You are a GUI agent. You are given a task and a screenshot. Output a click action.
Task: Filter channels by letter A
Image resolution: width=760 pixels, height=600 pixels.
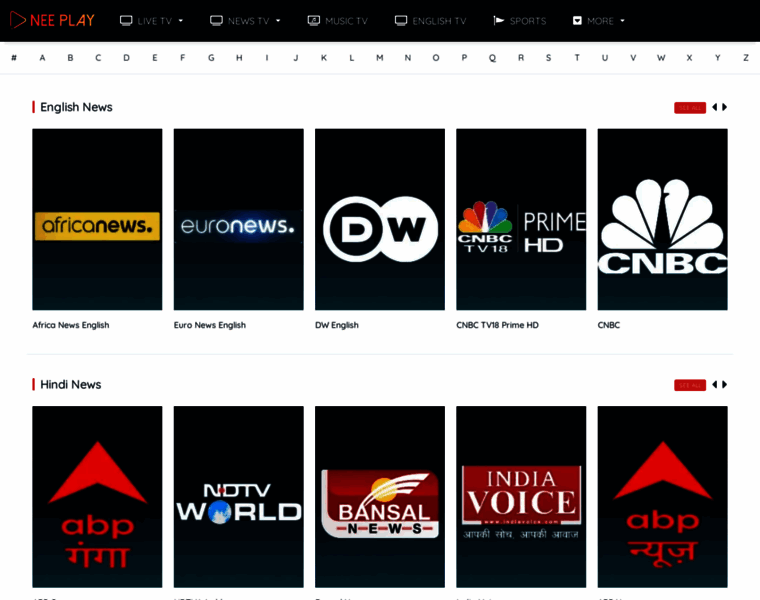(x=42, y=58)
